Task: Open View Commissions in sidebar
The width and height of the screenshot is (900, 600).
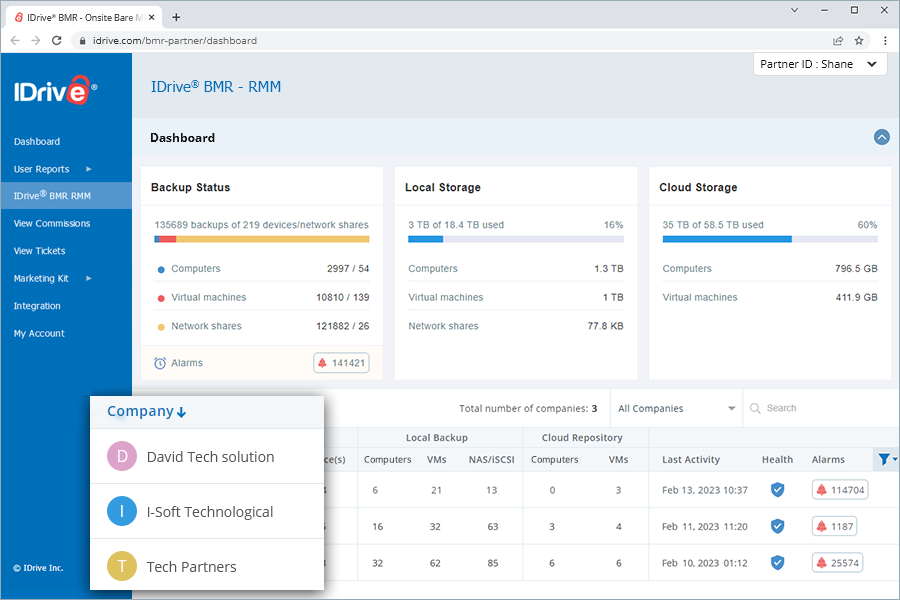Action: pos(52,223)
